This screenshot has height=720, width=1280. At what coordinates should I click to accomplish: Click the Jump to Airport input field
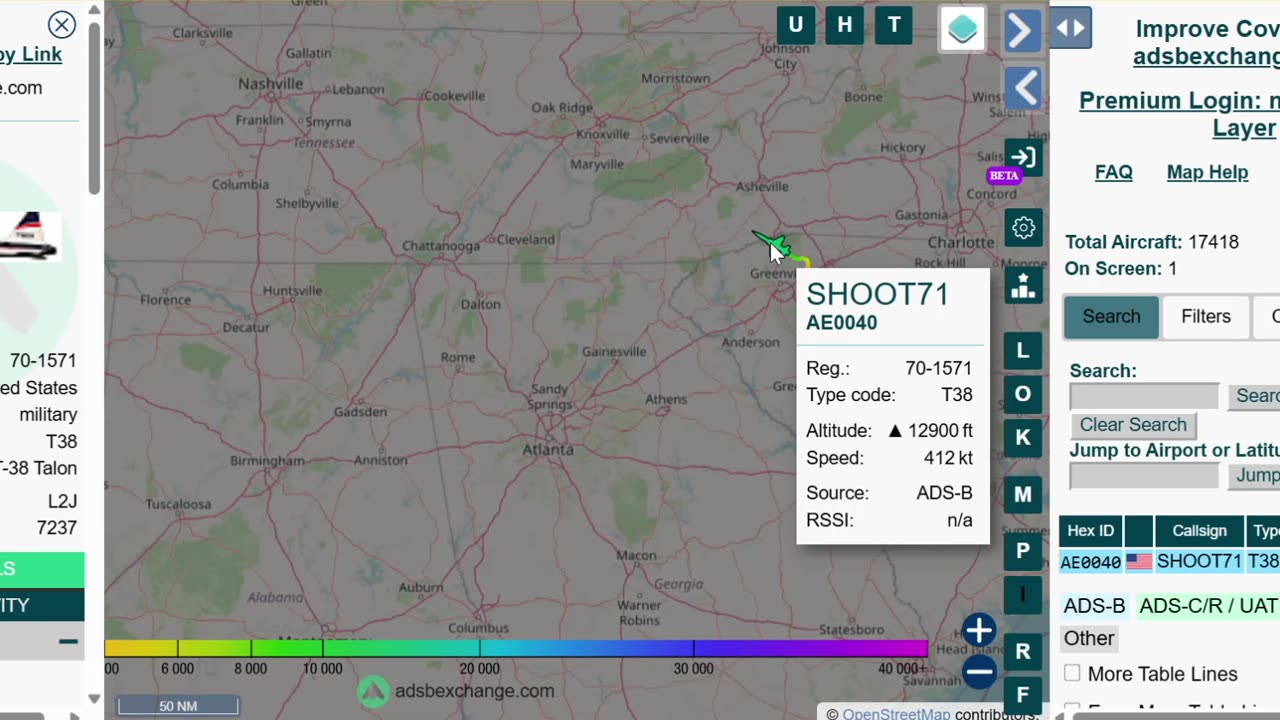tap(1144, 476)
